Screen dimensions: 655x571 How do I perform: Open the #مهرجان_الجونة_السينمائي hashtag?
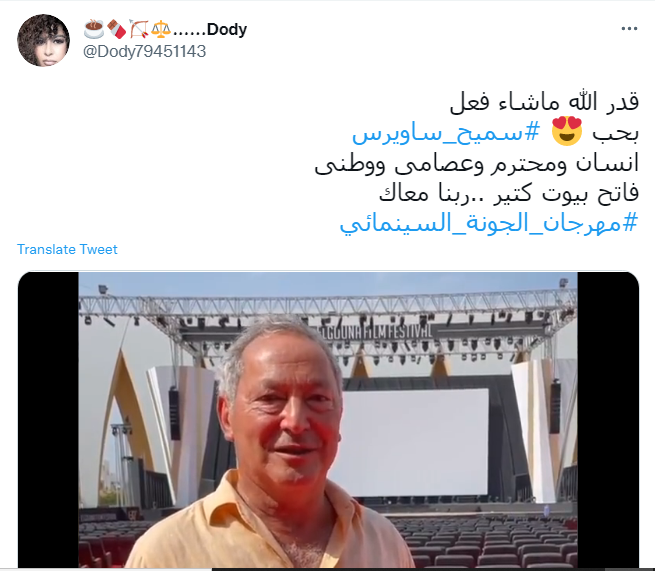coord(489,223)
